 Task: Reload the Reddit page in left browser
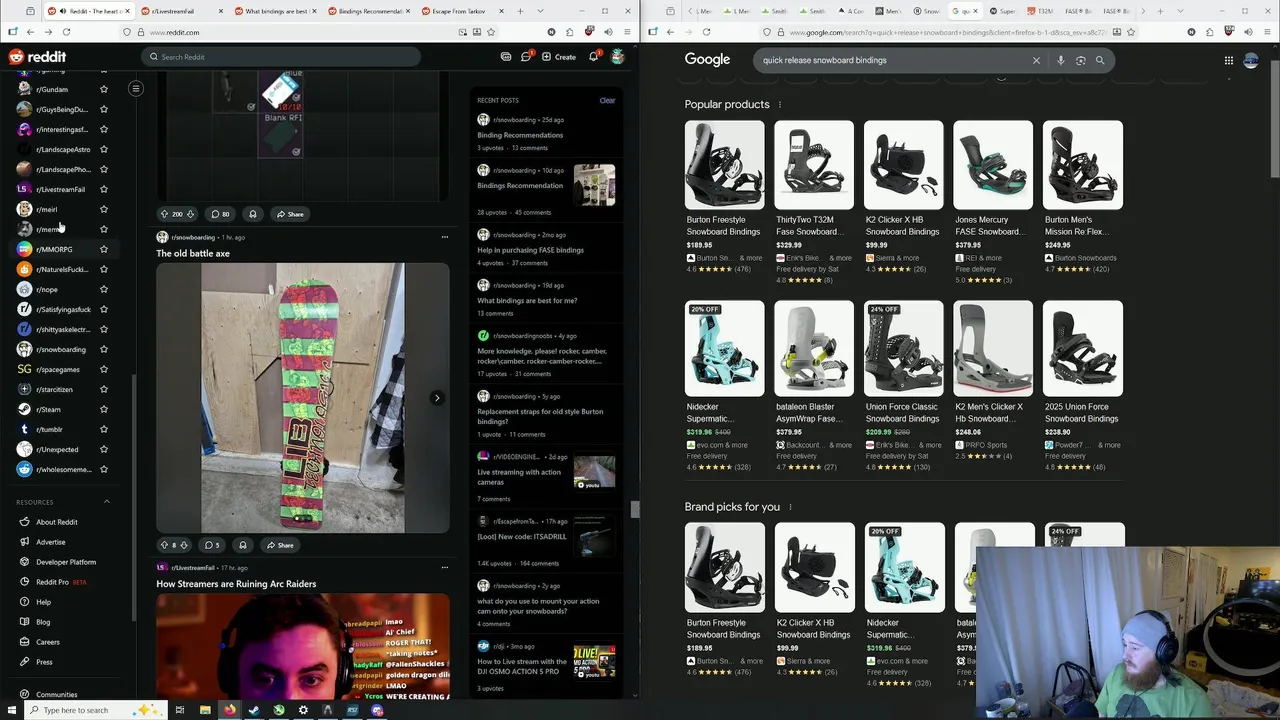coord(66,32)
